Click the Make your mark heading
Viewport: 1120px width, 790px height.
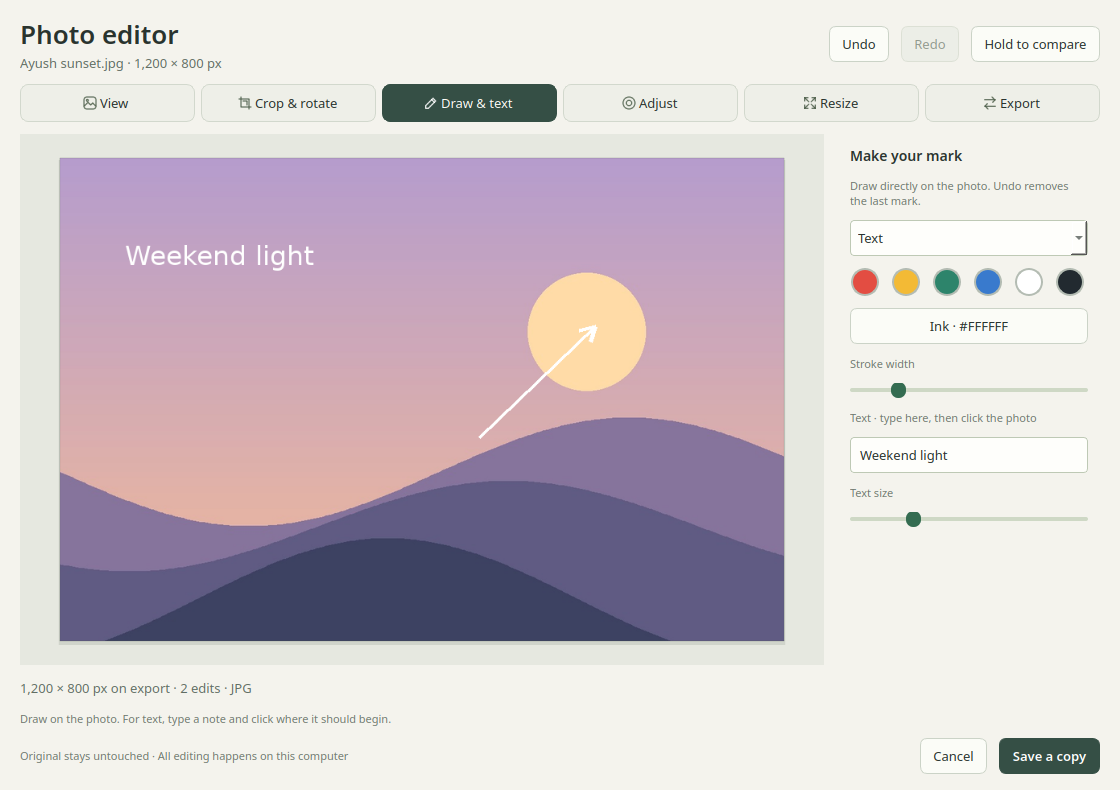click(906, 156)
